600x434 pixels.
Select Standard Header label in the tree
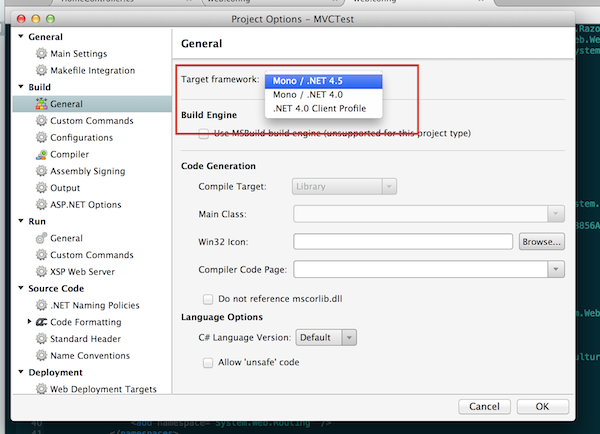point(85,339)
